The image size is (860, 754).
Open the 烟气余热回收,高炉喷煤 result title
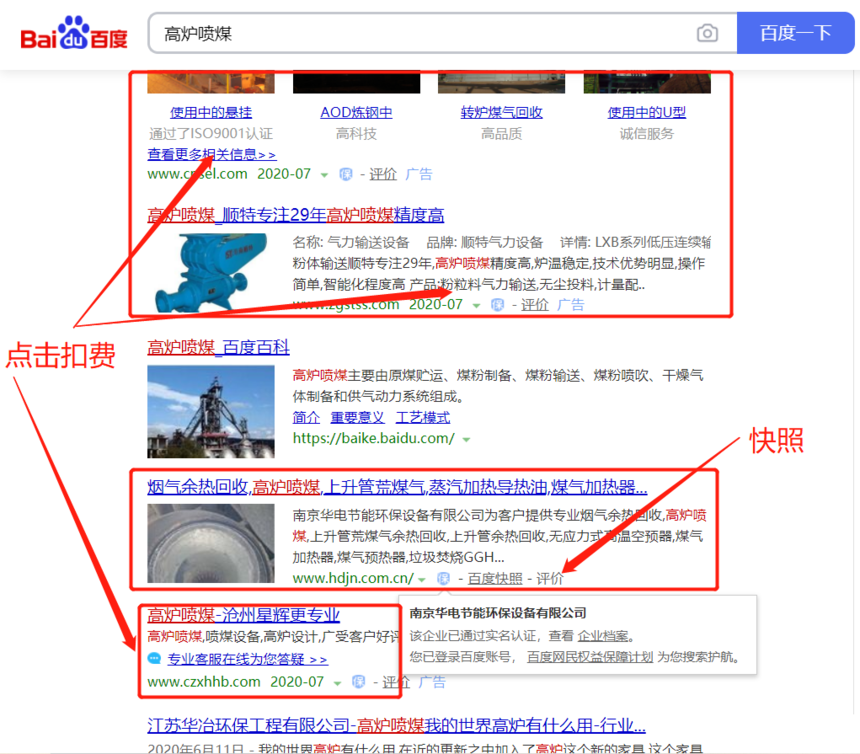pyautogui.click(x=397, y=487)
